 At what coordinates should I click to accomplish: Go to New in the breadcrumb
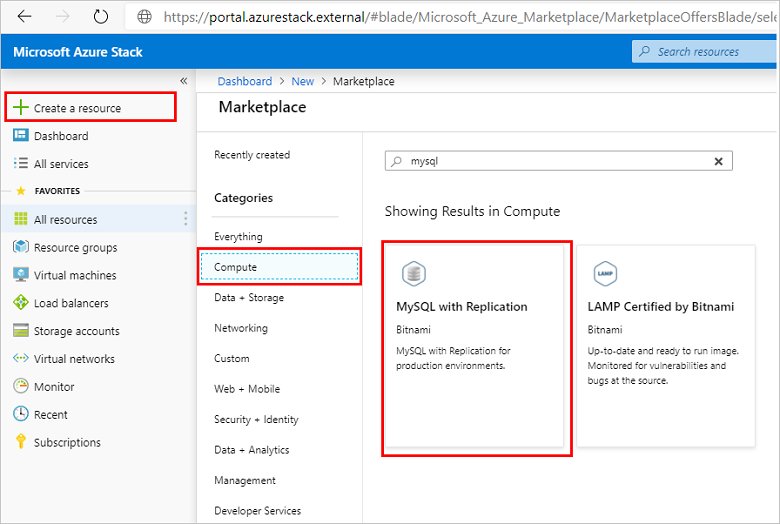point(302,82)
